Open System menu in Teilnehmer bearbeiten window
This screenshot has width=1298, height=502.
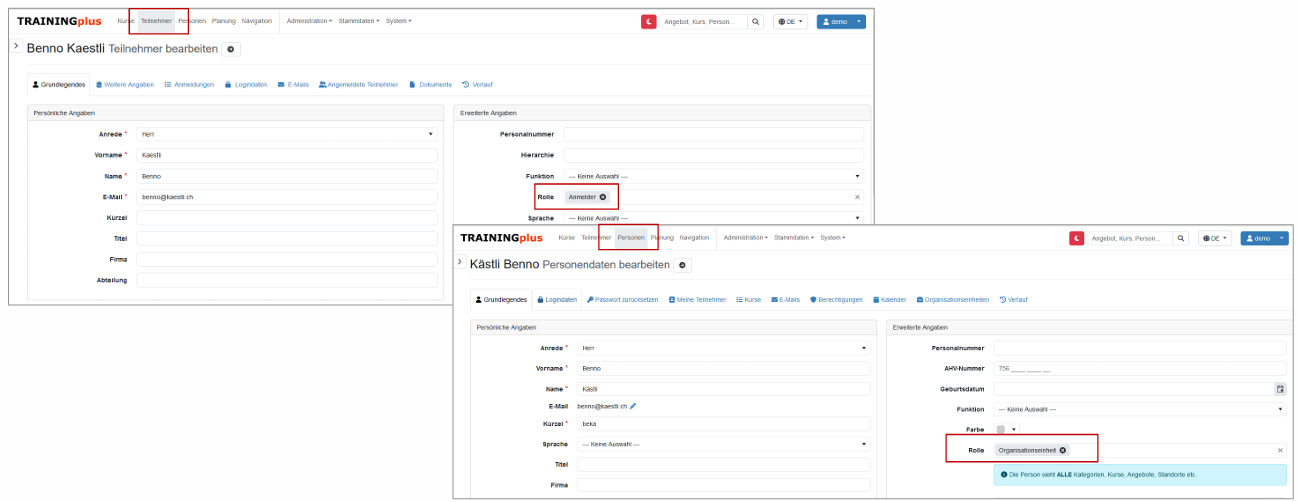pyautogui.click(x=398, y=21)
